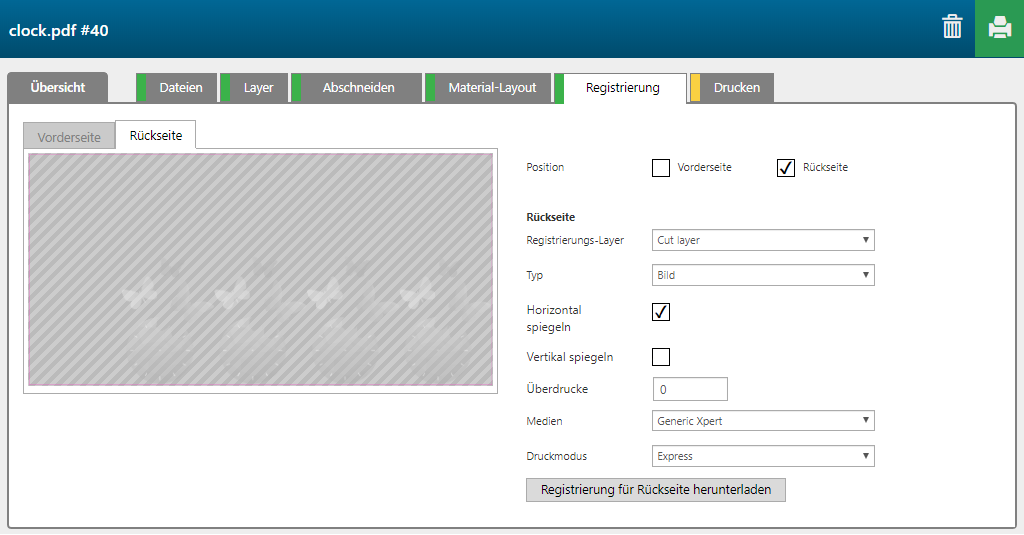The width and height of the screenshot is (1024, 535).
Task: Click the striped Rückseite preview image
Action: 260,270
